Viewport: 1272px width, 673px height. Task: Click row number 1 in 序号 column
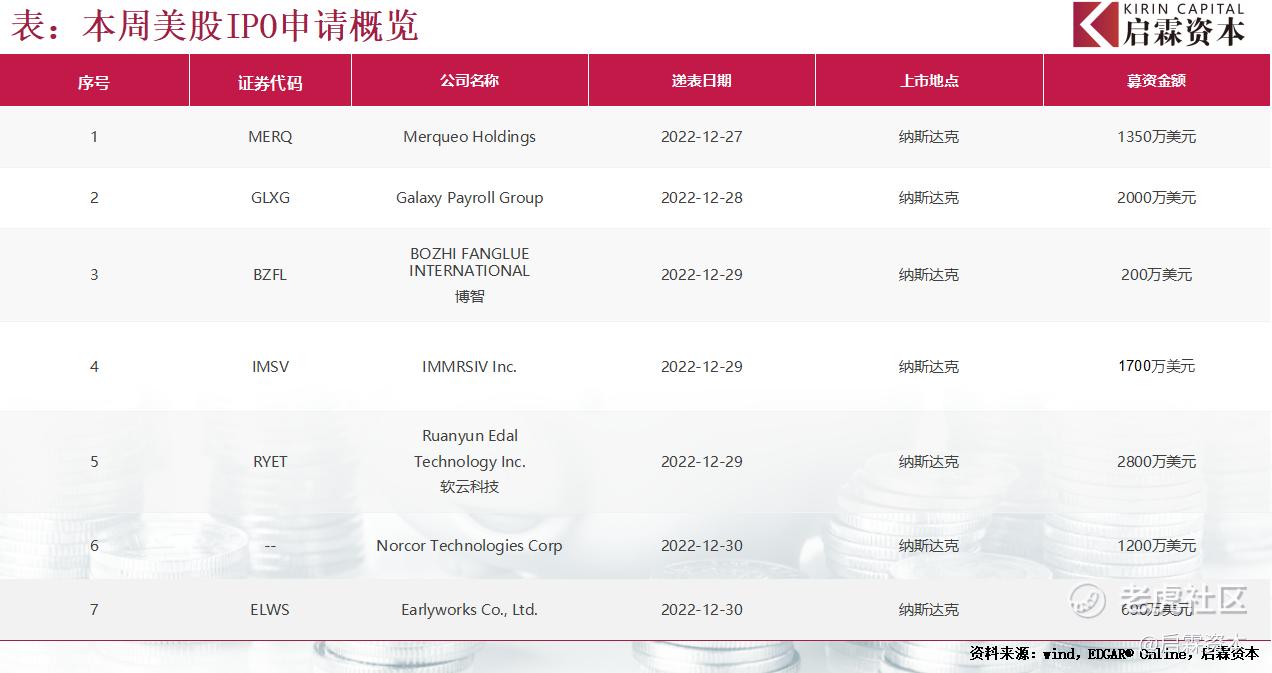click(x=94, y=137)
